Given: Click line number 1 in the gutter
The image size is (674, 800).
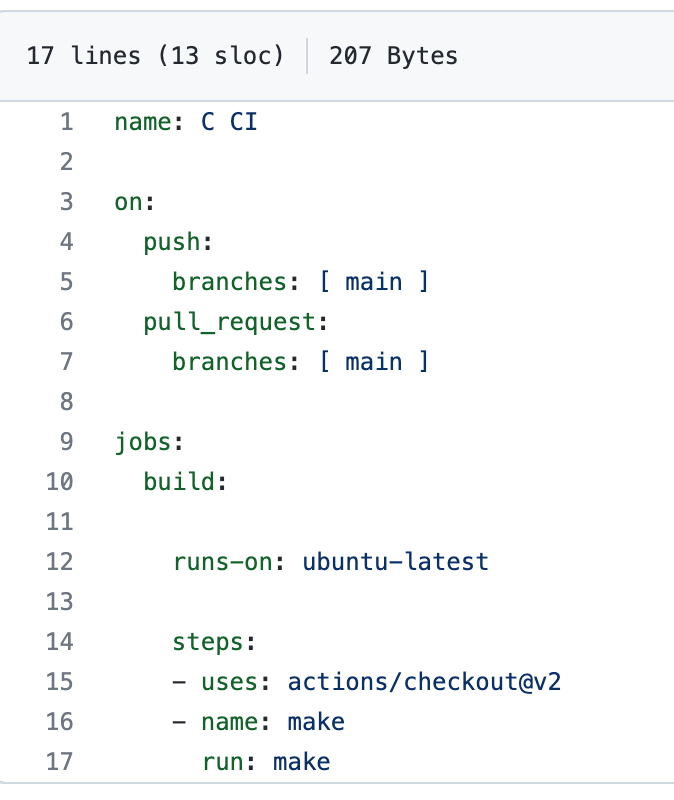Looking at the screenshot, I should tap(67, 122).
